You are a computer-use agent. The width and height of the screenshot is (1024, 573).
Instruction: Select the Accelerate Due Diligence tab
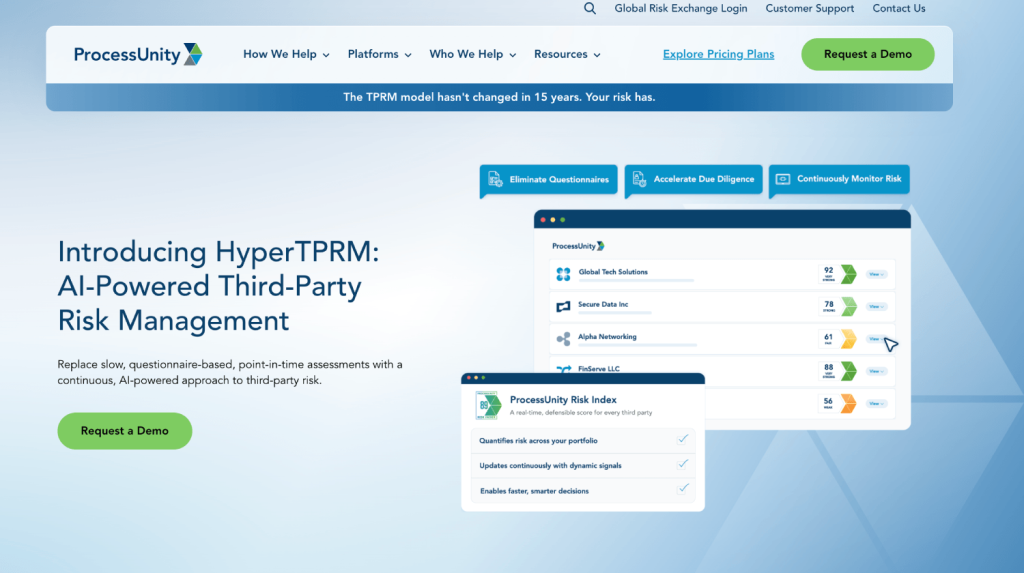[x=694, y=179]
